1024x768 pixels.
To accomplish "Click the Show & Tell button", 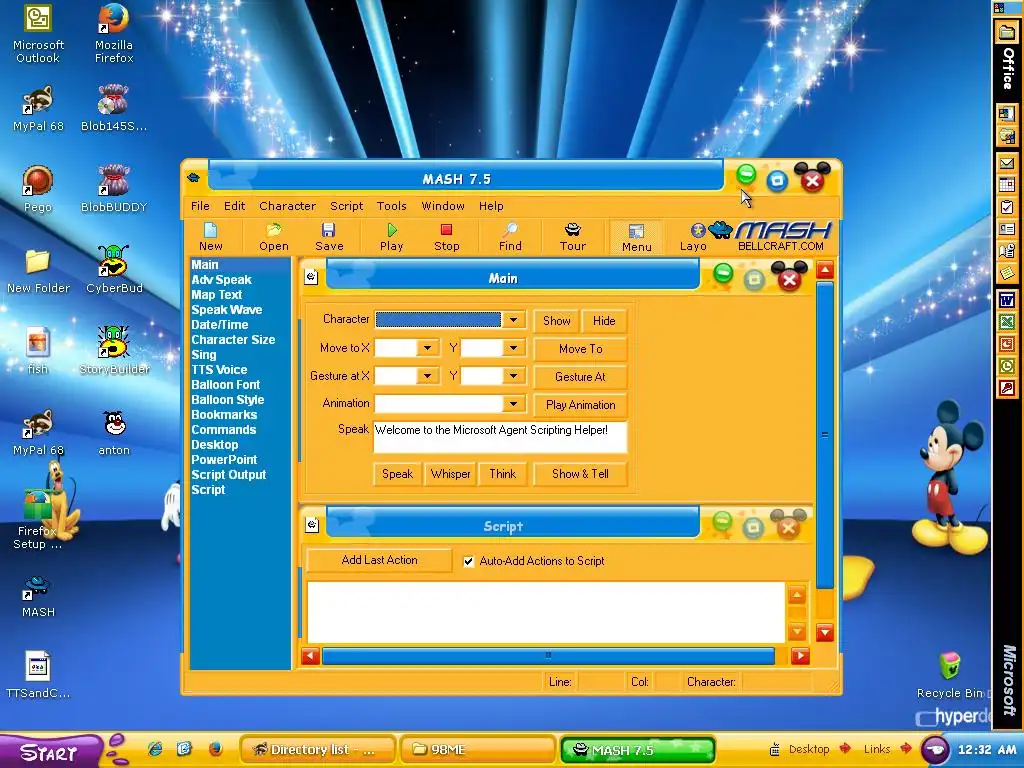I will pos(581,474).
